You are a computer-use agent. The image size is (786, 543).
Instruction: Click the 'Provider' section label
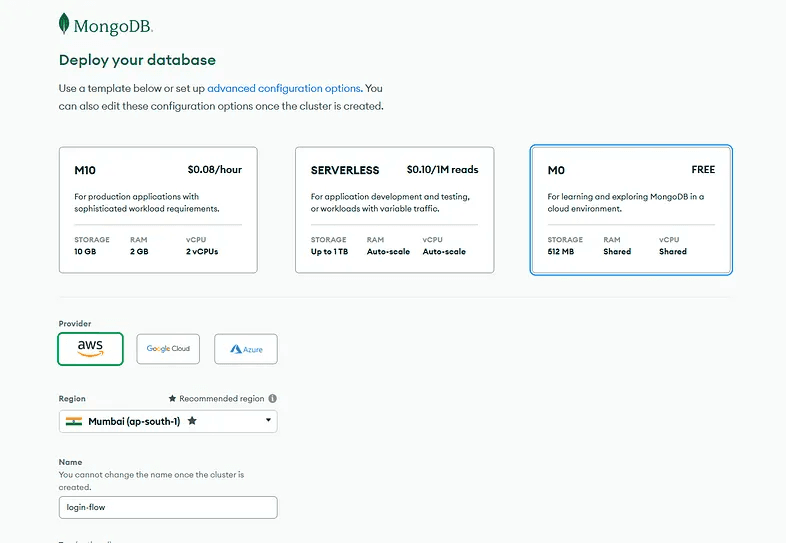(x=75, y=323)
